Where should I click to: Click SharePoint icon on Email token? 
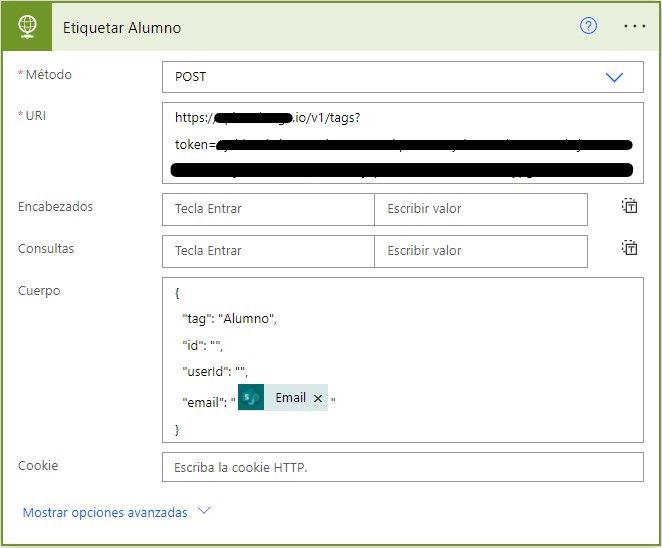(251, 397)
